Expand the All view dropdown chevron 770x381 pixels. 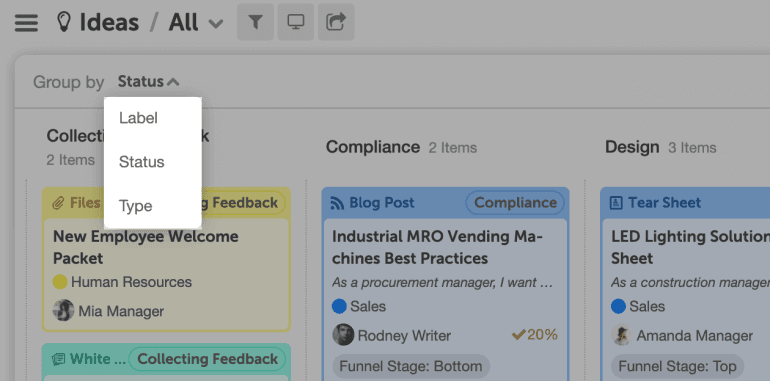coord(216,24)
